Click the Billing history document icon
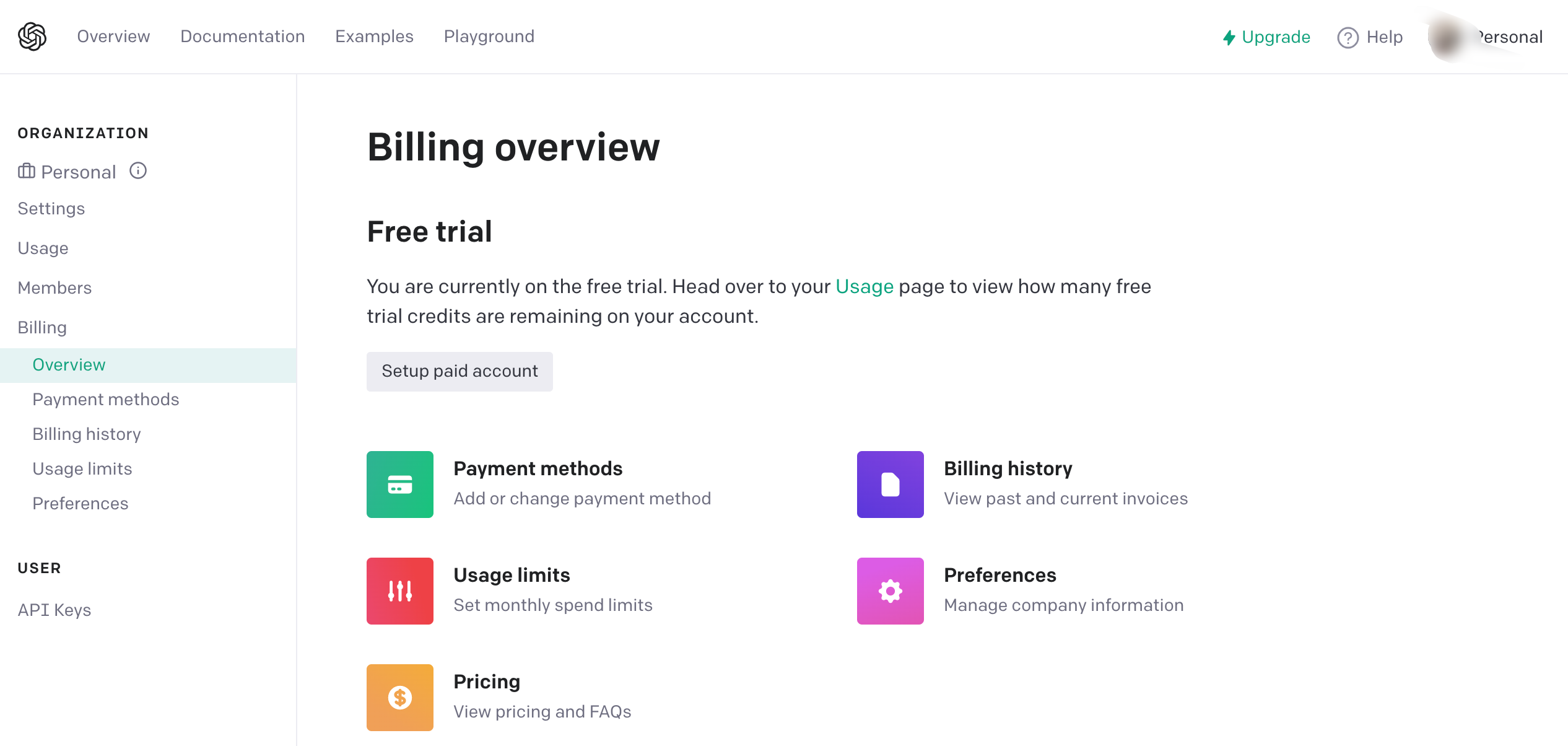 pyautogui.click(x=890, y=484)
